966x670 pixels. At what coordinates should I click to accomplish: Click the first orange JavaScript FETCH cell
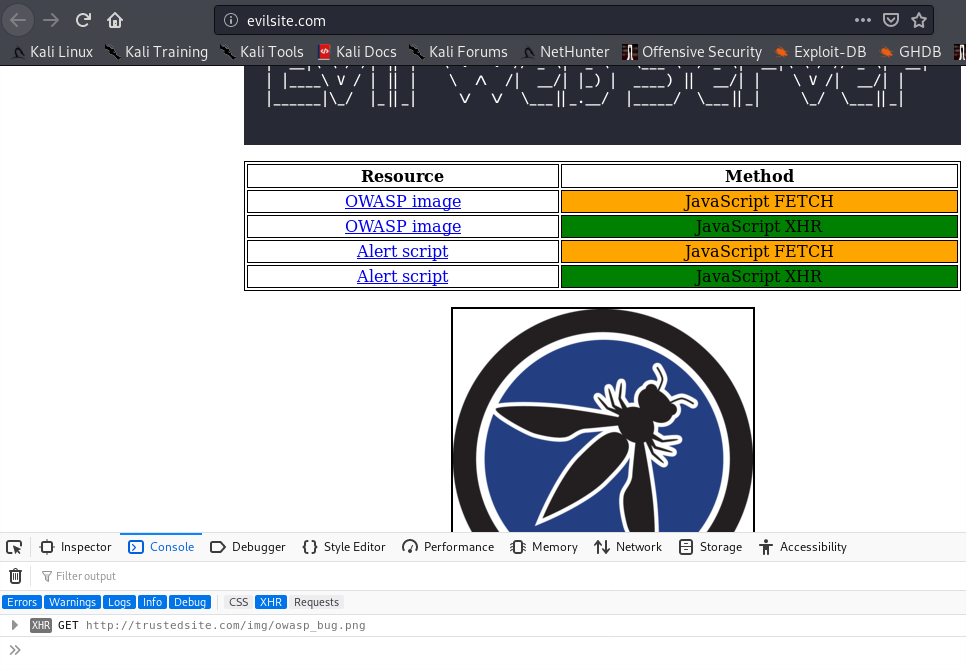(759, 201)
